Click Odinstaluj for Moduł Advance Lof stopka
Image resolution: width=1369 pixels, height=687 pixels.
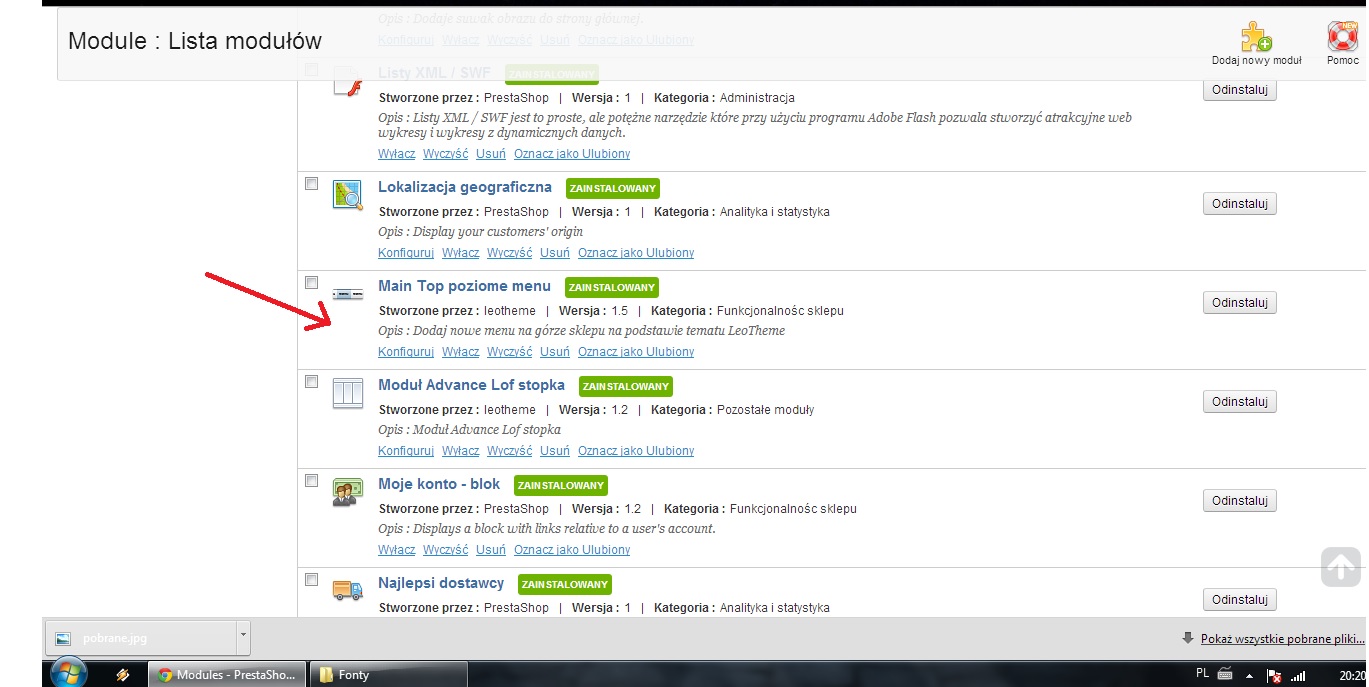tap(1240, 402)
